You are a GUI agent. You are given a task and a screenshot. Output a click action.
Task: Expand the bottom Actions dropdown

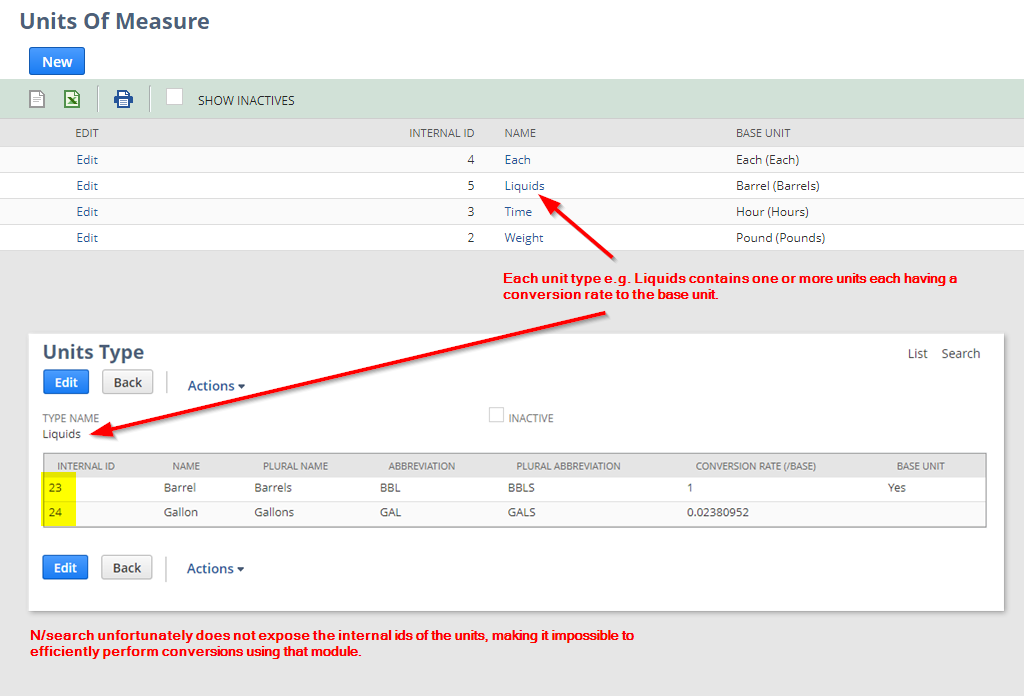click(x=216, y=569)
